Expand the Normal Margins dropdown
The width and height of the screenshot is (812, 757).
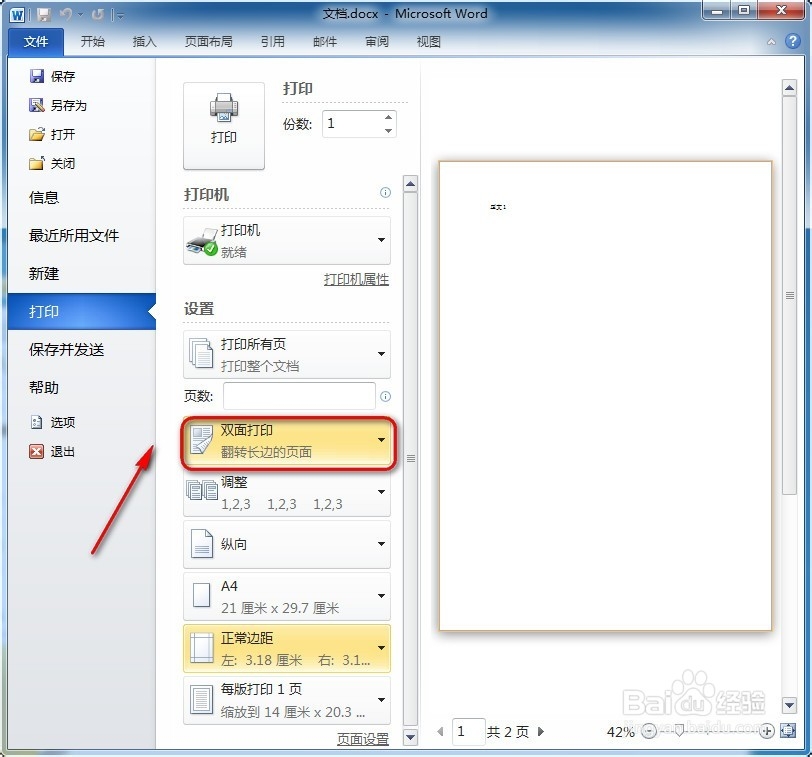[286, 648]
